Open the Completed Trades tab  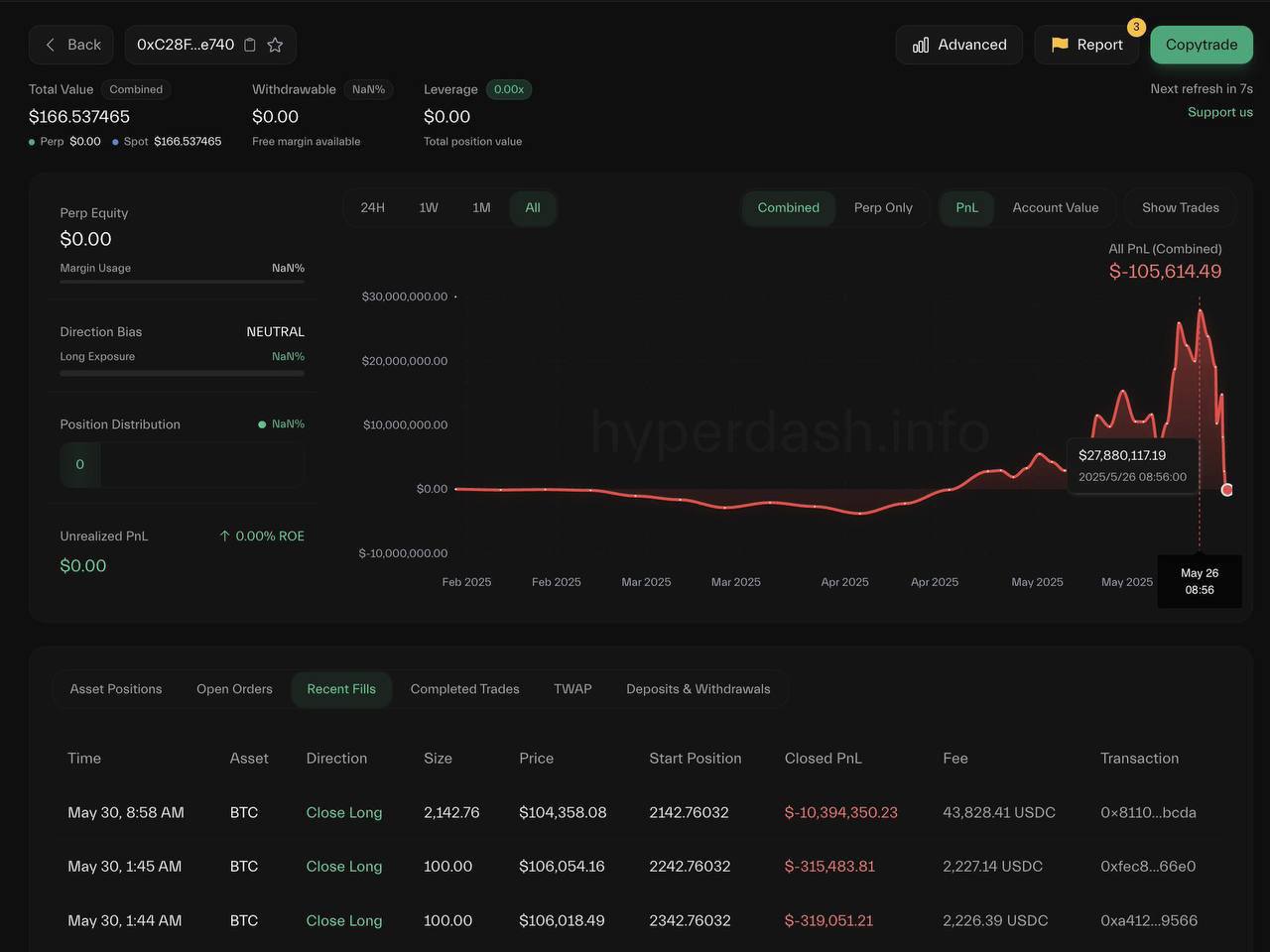[464, 689]
